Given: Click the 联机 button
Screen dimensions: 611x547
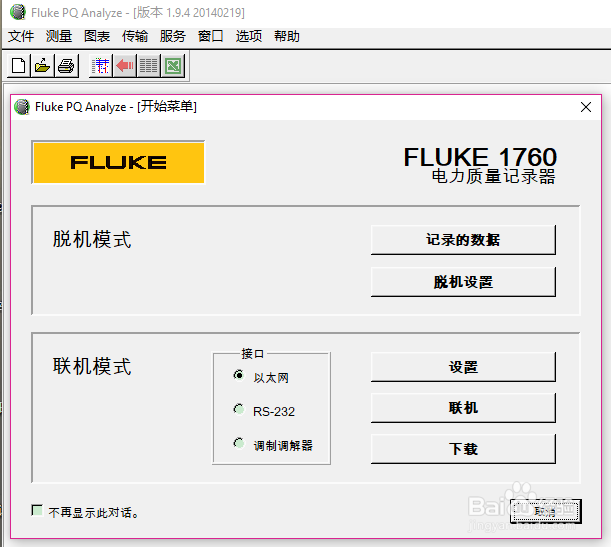Looking at the screenshot, I should (x=463, y=408).
